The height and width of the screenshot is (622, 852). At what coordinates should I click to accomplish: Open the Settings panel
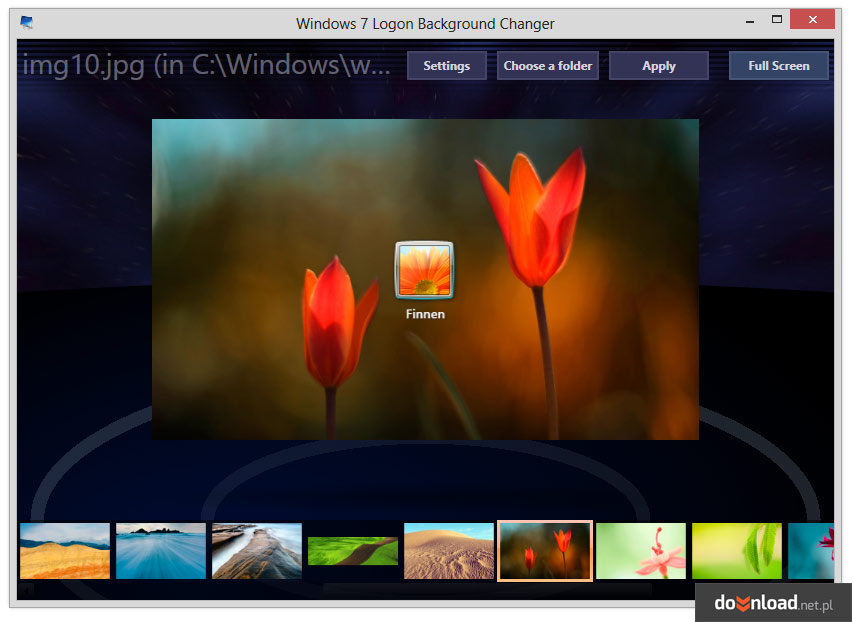pos(446,65)
